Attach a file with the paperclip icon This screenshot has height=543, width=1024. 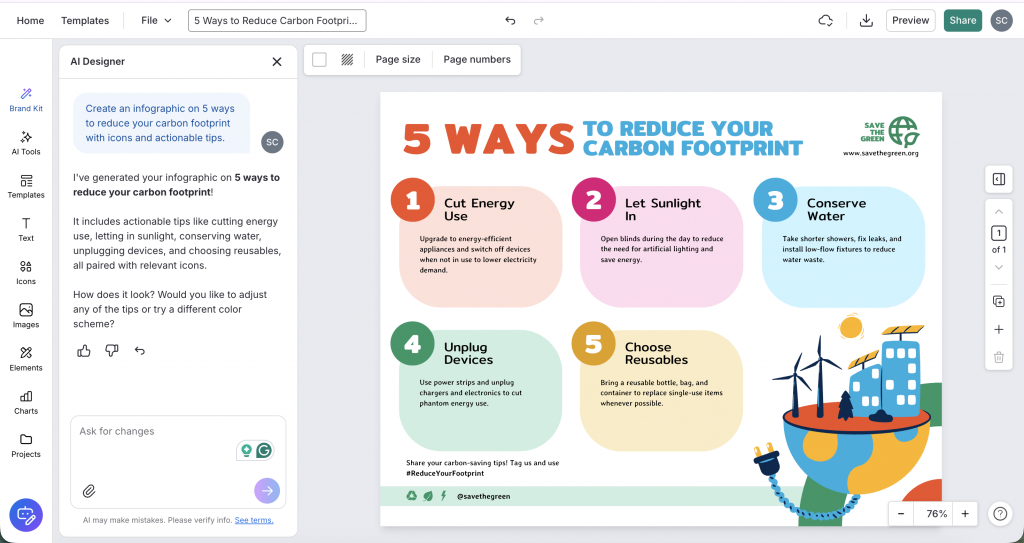pos(89,491)
